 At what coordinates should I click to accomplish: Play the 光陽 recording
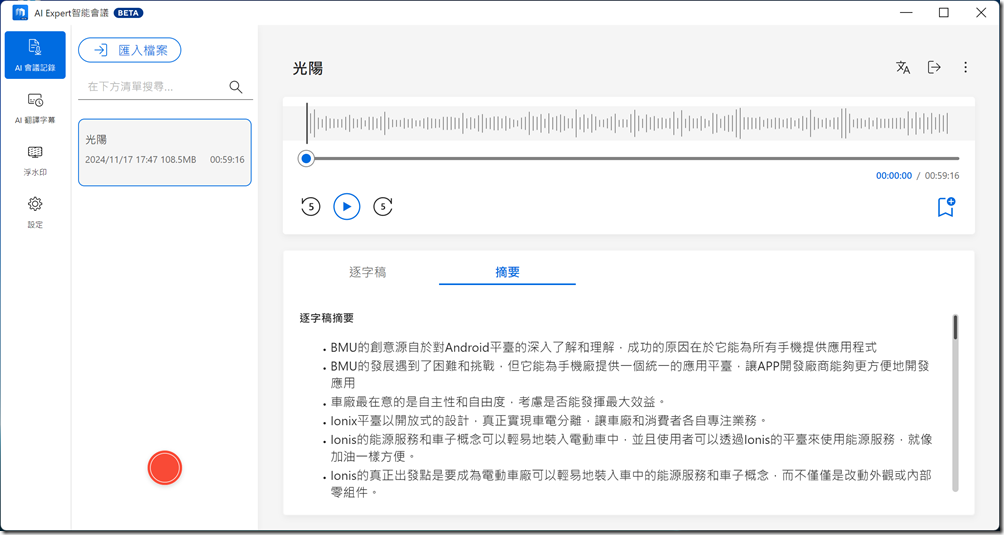click(346, 207)
